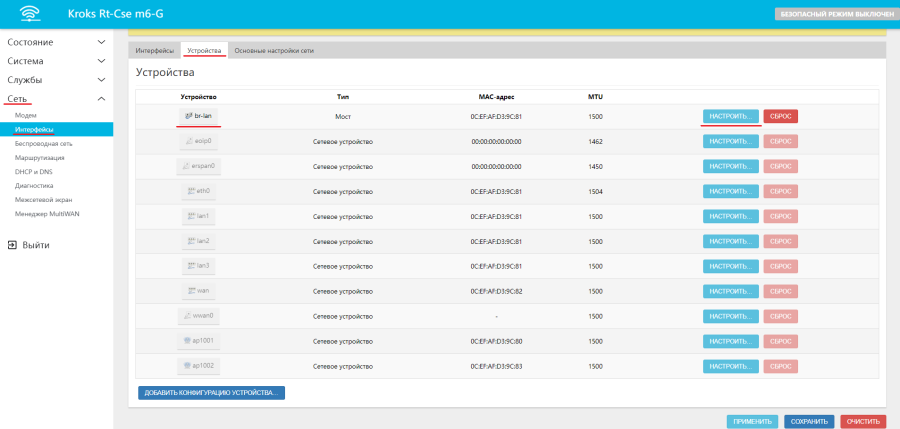Open Беспроводная сеть in the sidebar
The width and height of the screenshot is (900, 429).
(x=44, y=143)
